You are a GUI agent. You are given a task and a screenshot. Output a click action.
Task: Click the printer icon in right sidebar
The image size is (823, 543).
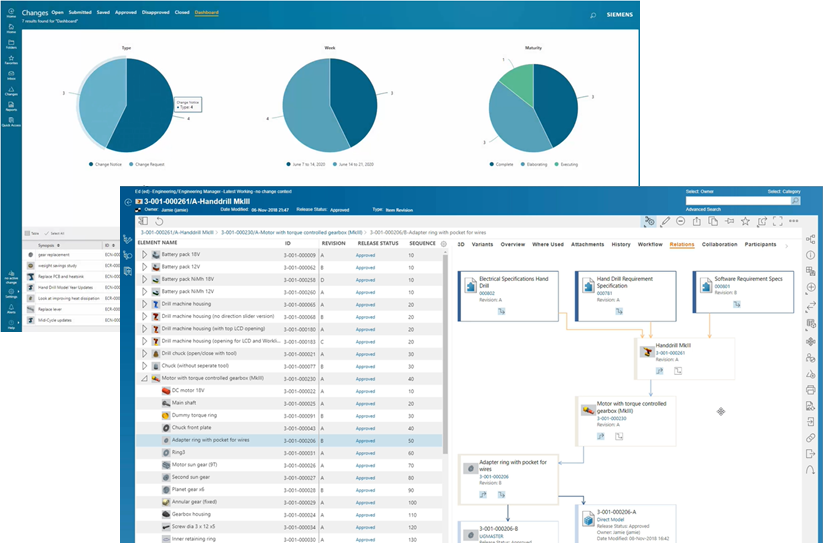tap(811, 390)
